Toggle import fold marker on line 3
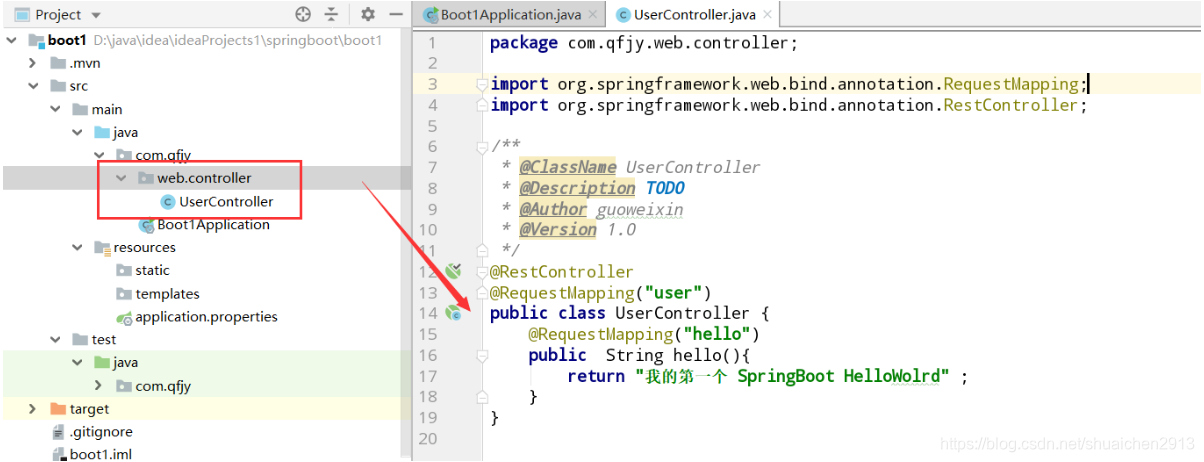This screenshot has width=1204, height=462. pyautogui.click(x=482, y=84)
